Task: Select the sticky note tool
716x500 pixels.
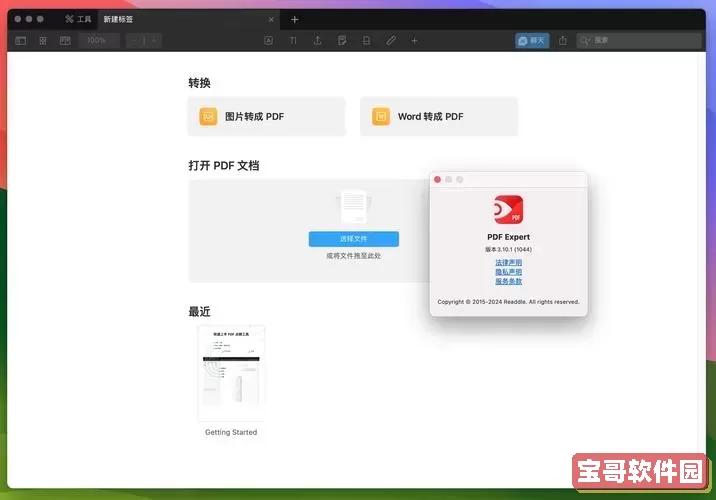Action: [x=342, y=41]
